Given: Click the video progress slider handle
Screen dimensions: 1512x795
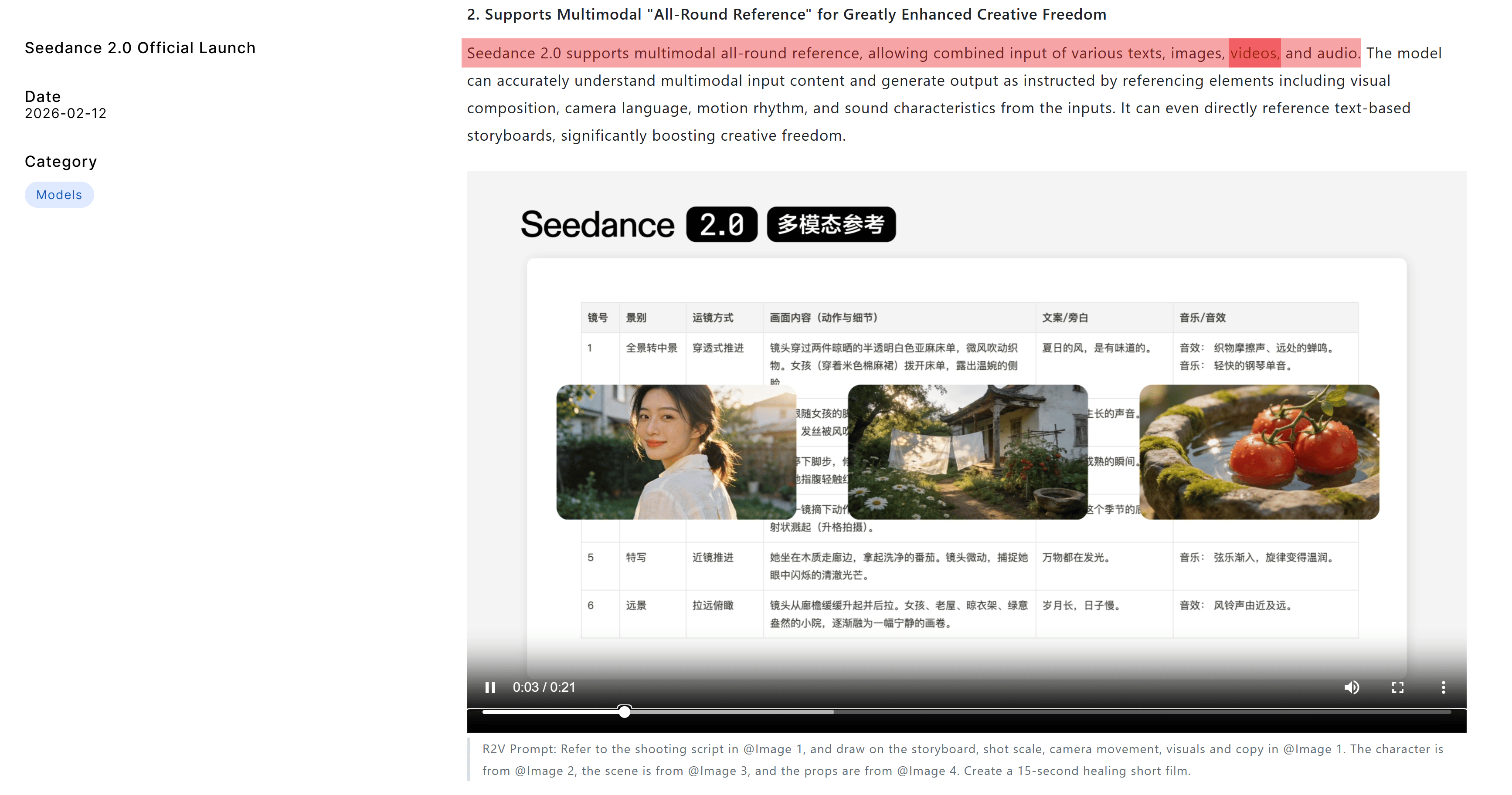Looking at the screenshot, I should [625, 712].
